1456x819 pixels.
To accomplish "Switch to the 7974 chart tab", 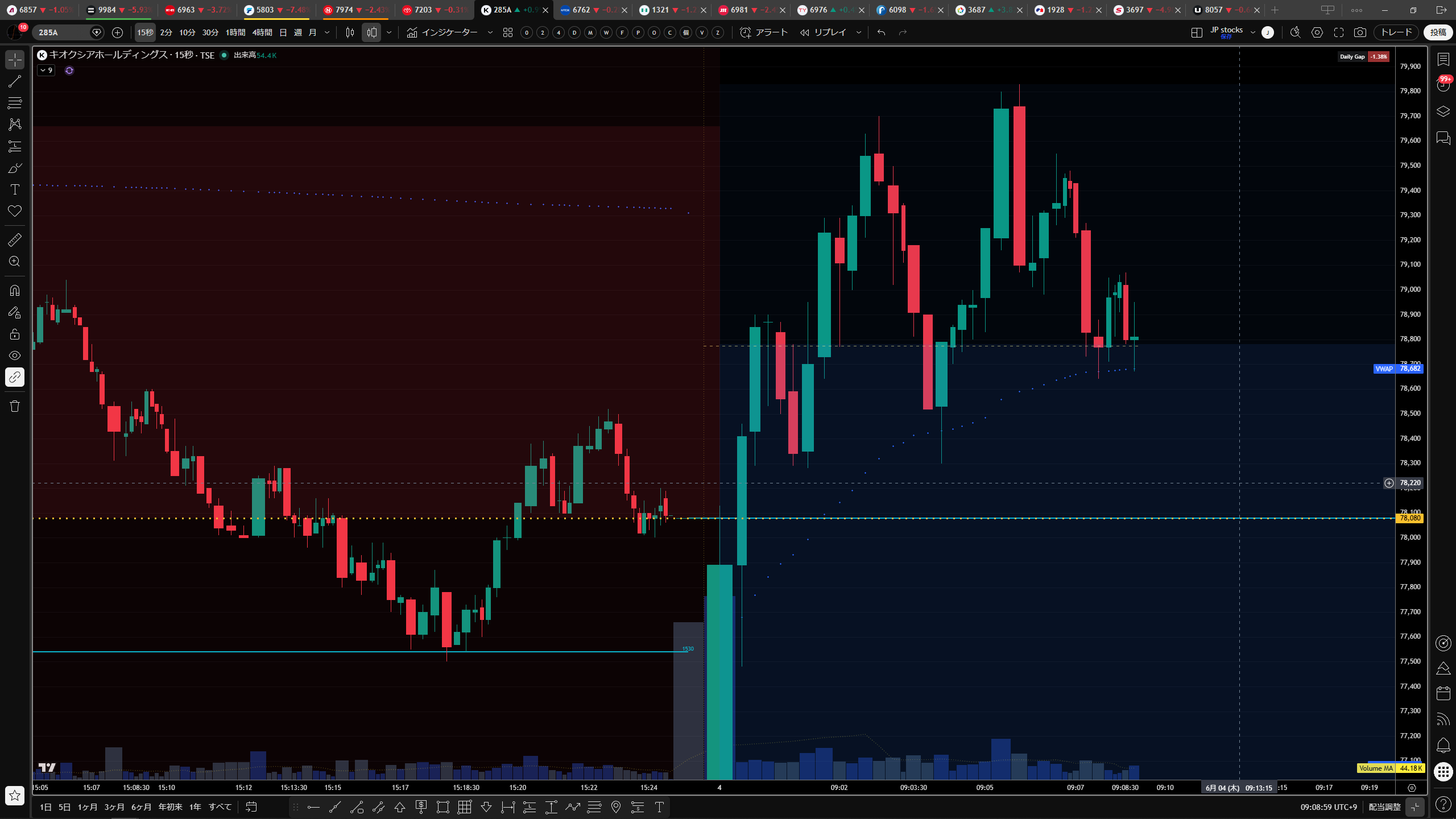I will [x=356, y=10].
